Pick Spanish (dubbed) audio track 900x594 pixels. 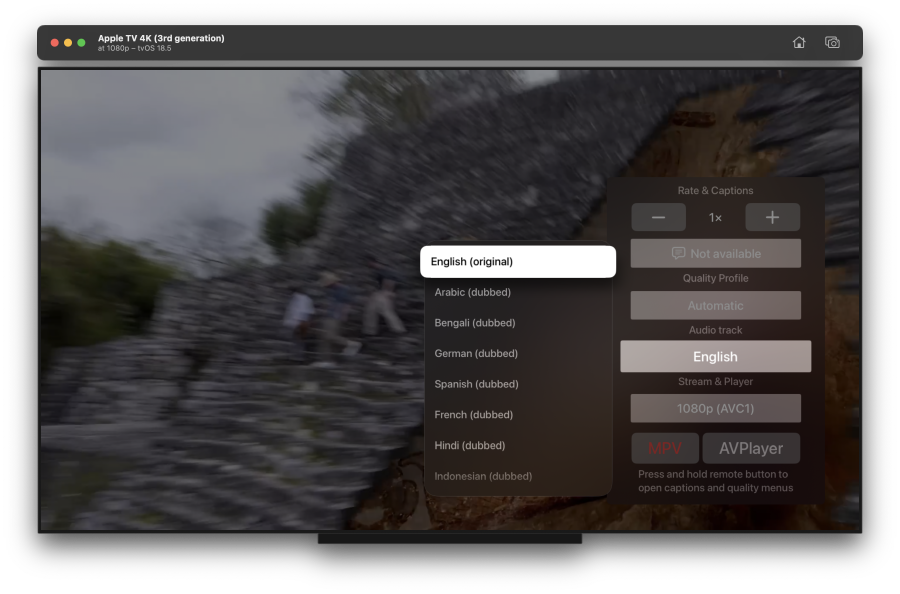(477, 384)
